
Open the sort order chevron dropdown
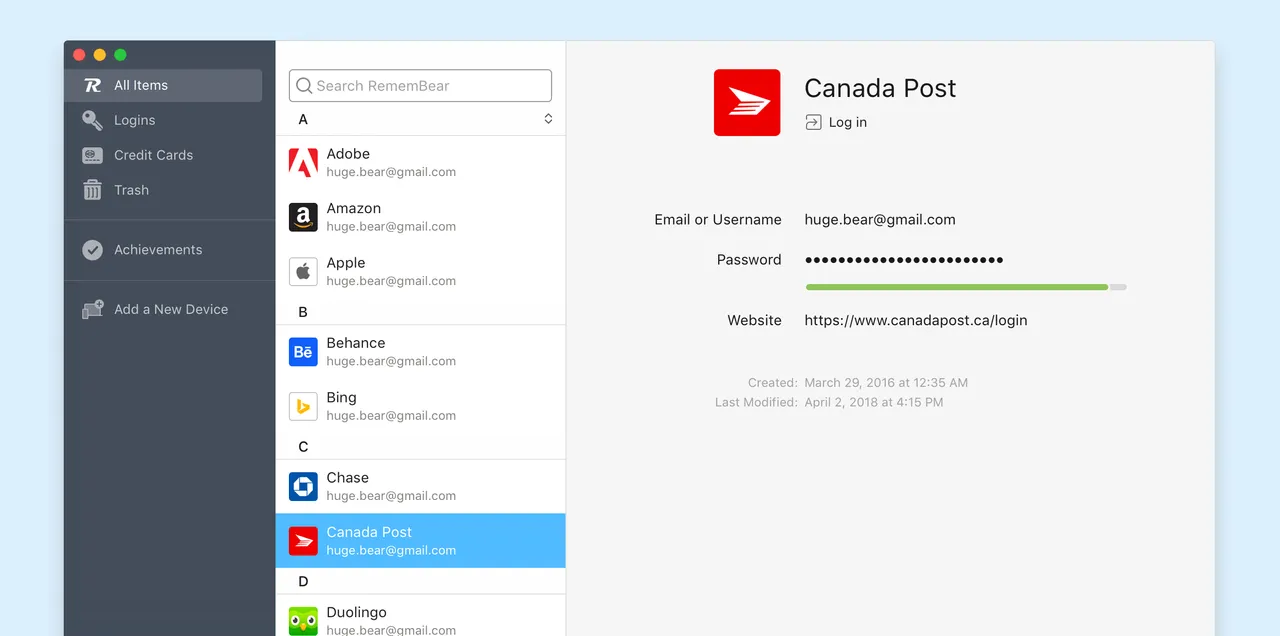[548, 119]
